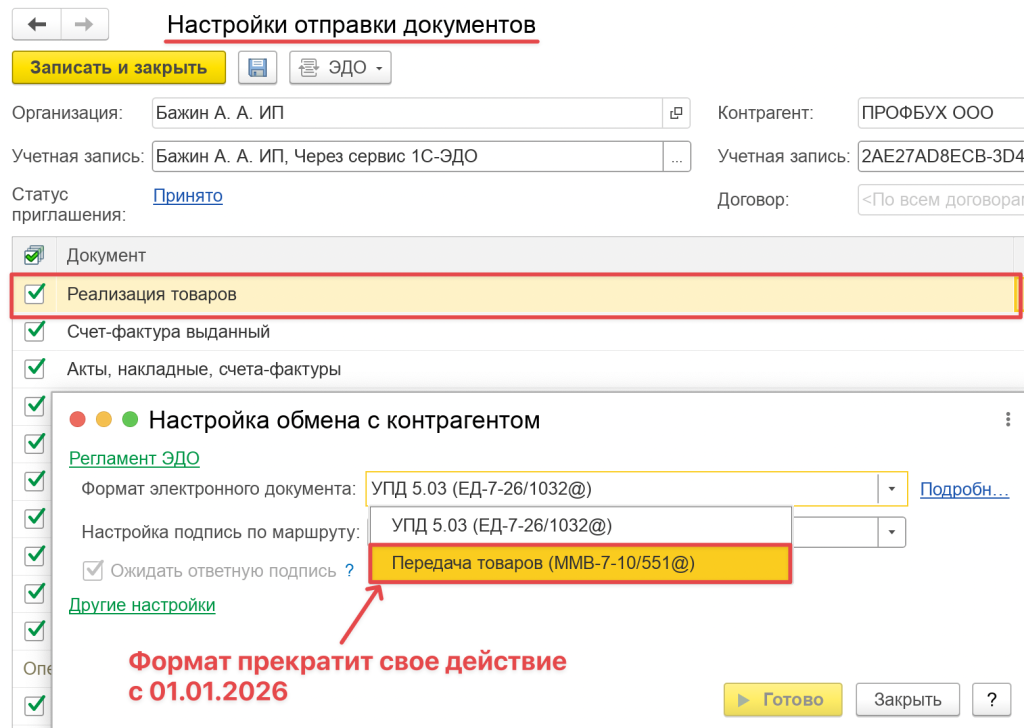1024x728 pixels.
Task: Toggle the select-all checkbox icon in header
Action: [x=33, y=255]
